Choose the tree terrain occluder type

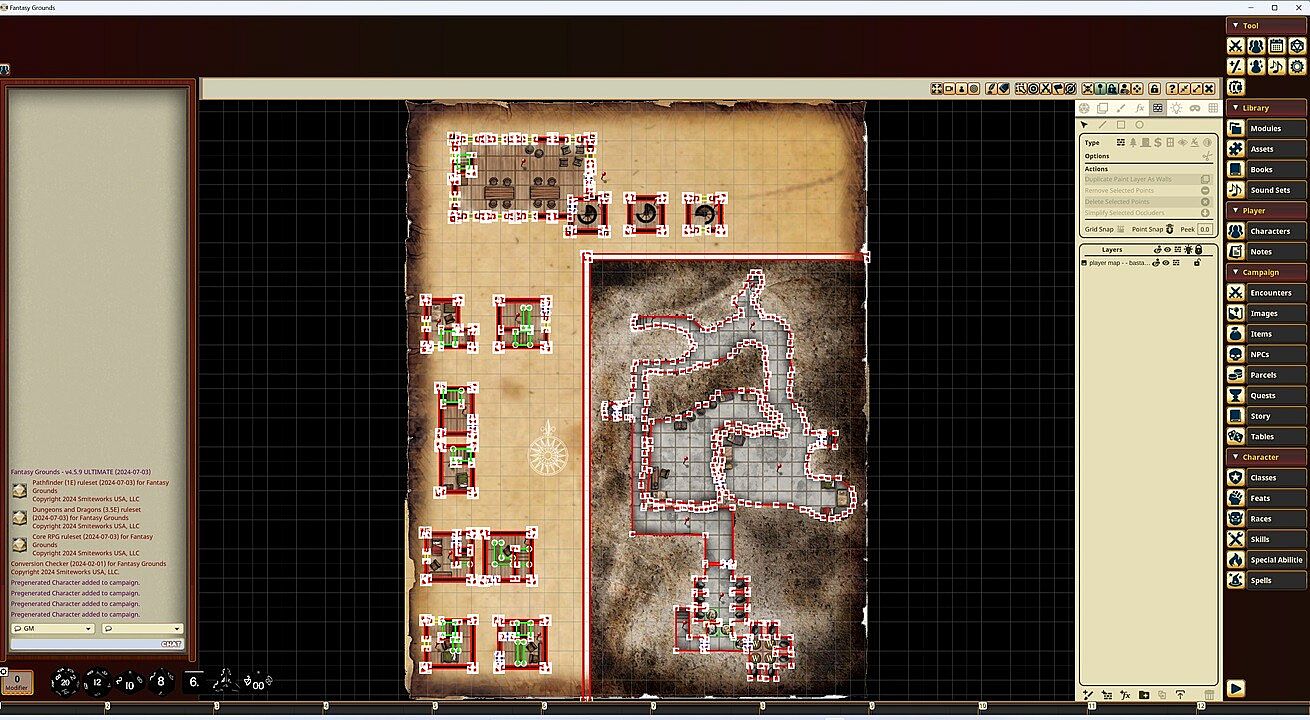[1133, 143]
